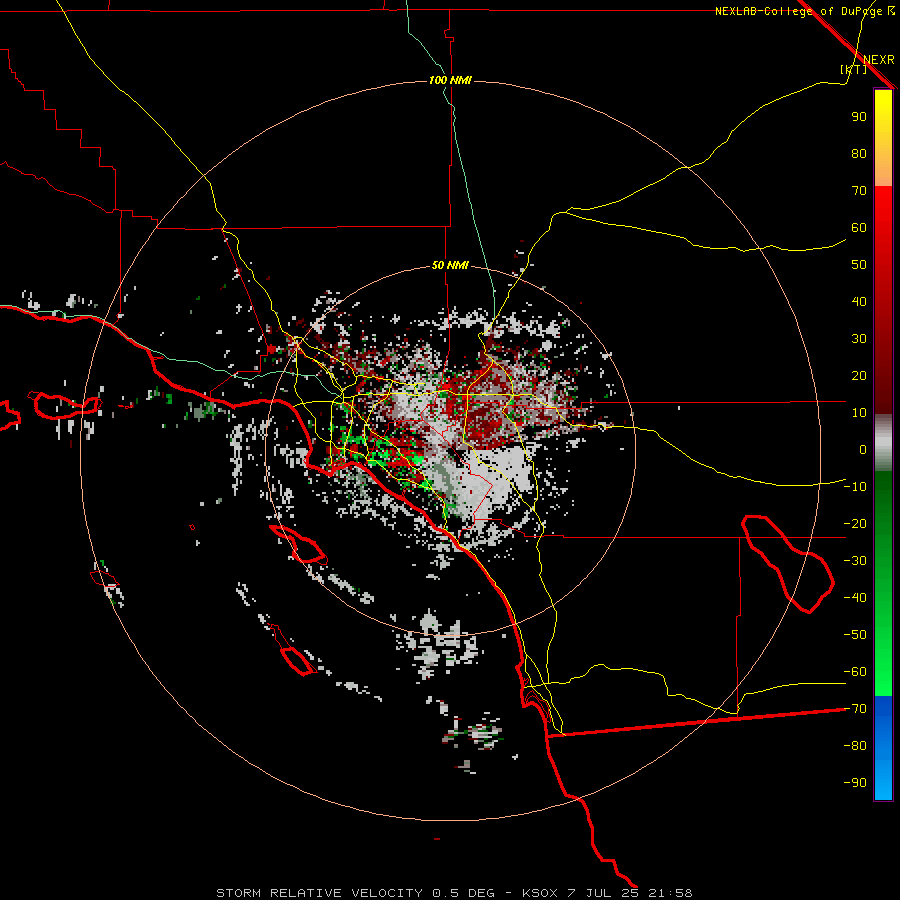Image resolution: width=900 pixels, height=900 pixels.
Task: Pick the blue segment of the color bar
Action: tap(883, 748)
